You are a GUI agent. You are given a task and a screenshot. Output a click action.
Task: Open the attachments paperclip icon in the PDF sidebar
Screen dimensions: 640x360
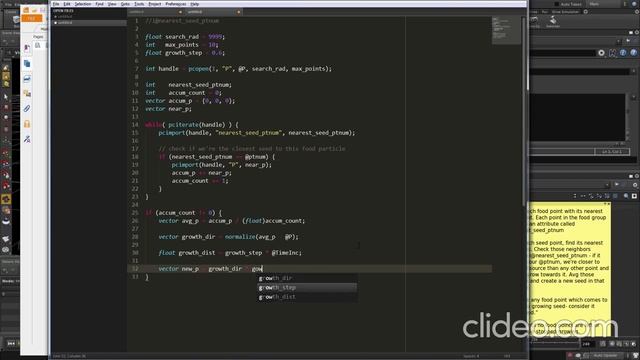click(x=27, y=109)
